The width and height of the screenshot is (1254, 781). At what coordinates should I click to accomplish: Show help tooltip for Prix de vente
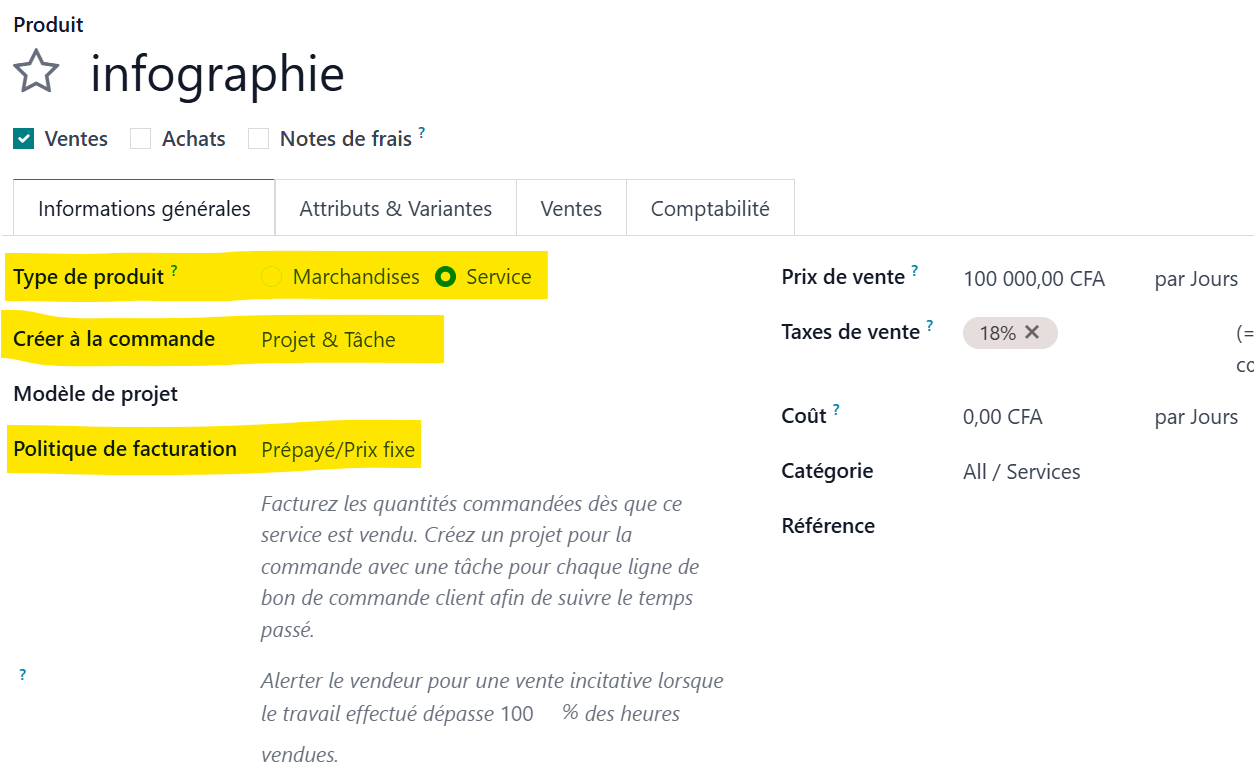pyautogui.click(x=914, y=270)
